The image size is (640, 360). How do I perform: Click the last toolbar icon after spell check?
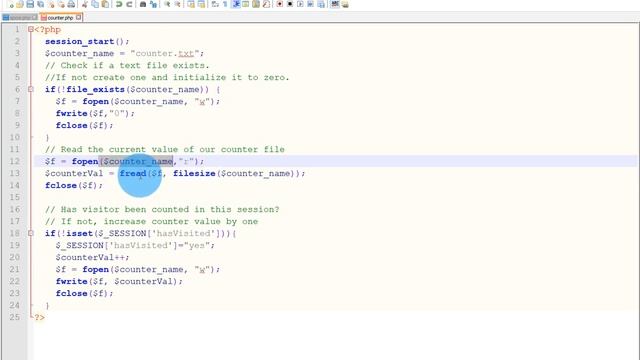(345, 4)
